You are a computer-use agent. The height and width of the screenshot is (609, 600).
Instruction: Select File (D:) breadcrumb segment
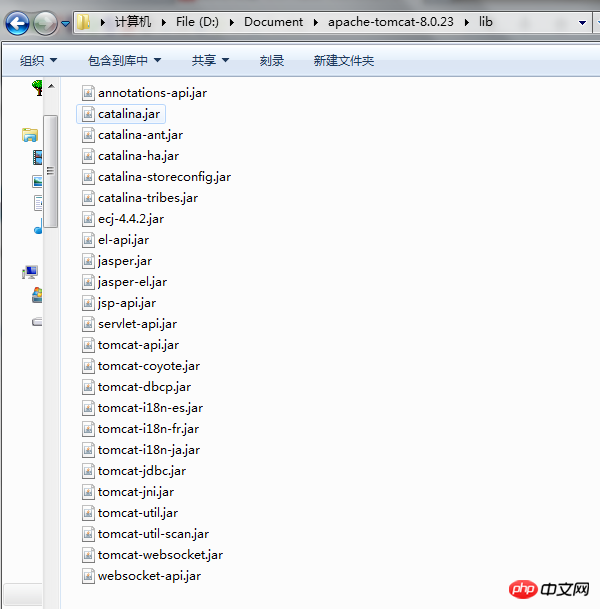(x=197, y=22)
